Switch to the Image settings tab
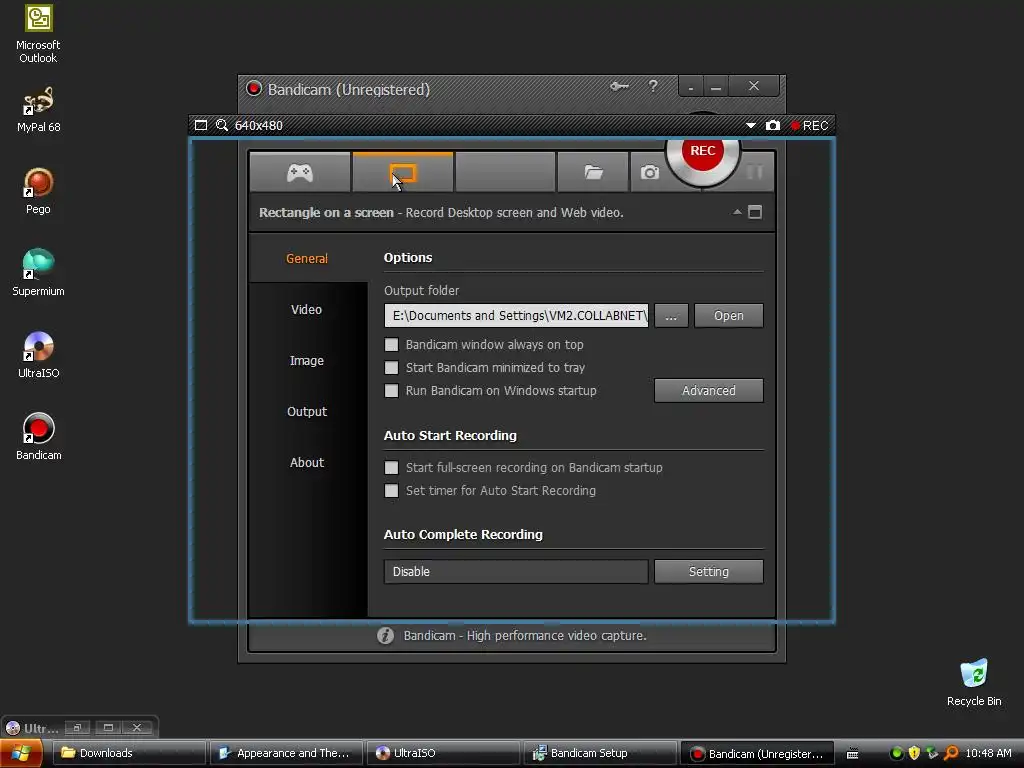This screenshot has width=1024, height=768. click(307, 360)
